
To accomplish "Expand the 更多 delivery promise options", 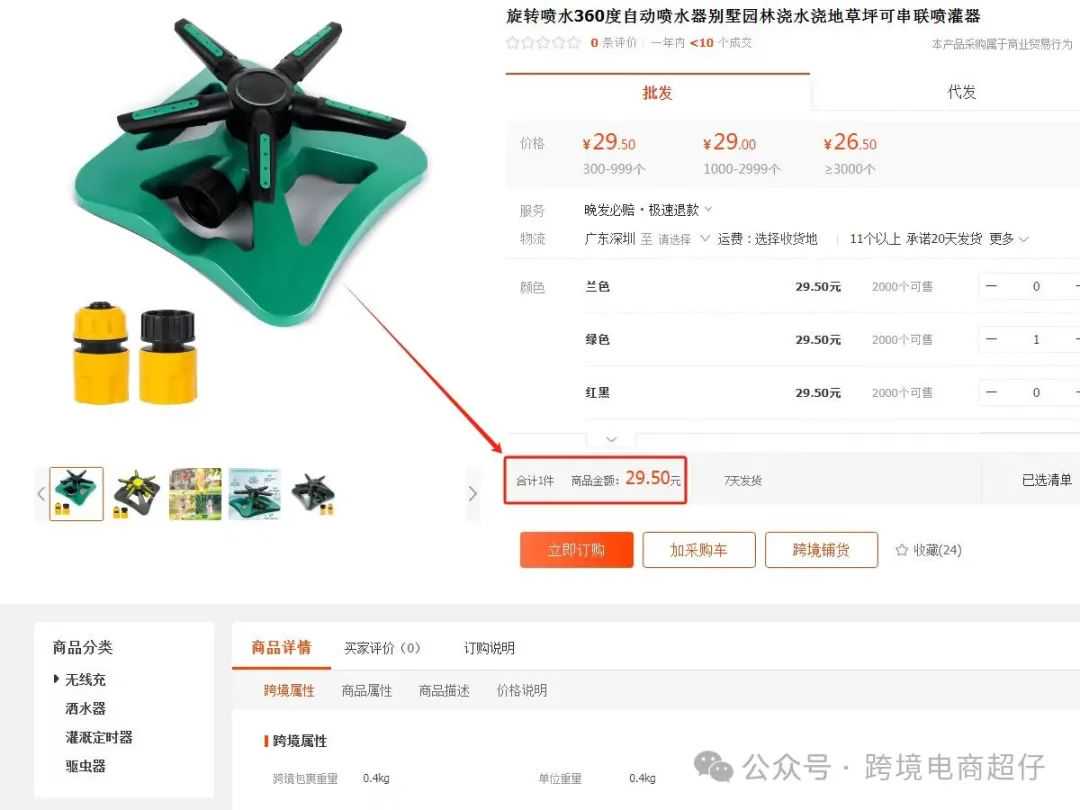I will (1009, 239).
